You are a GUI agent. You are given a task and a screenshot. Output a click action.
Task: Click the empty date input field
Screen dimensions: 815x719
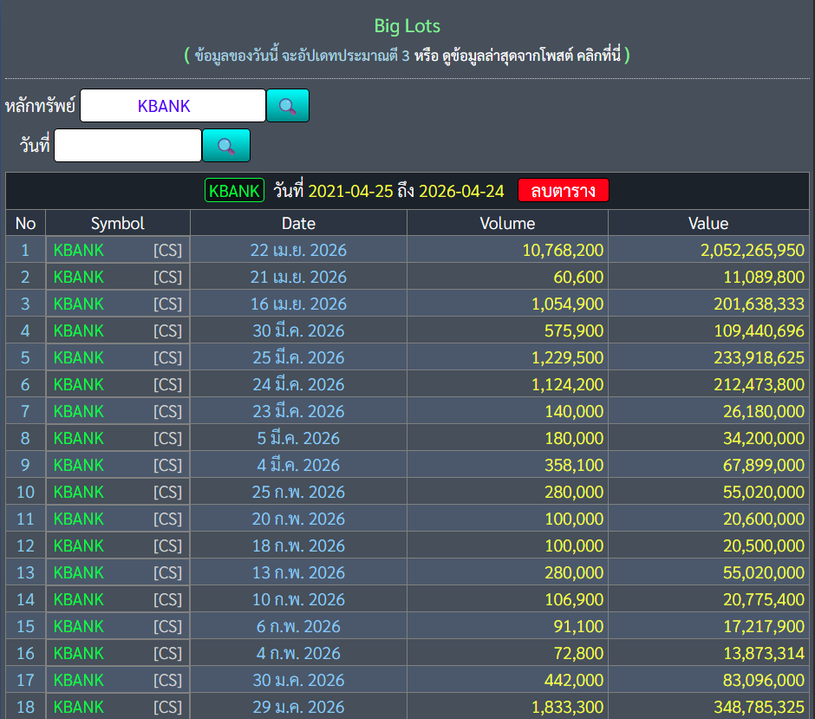click(x=128, y=145)
